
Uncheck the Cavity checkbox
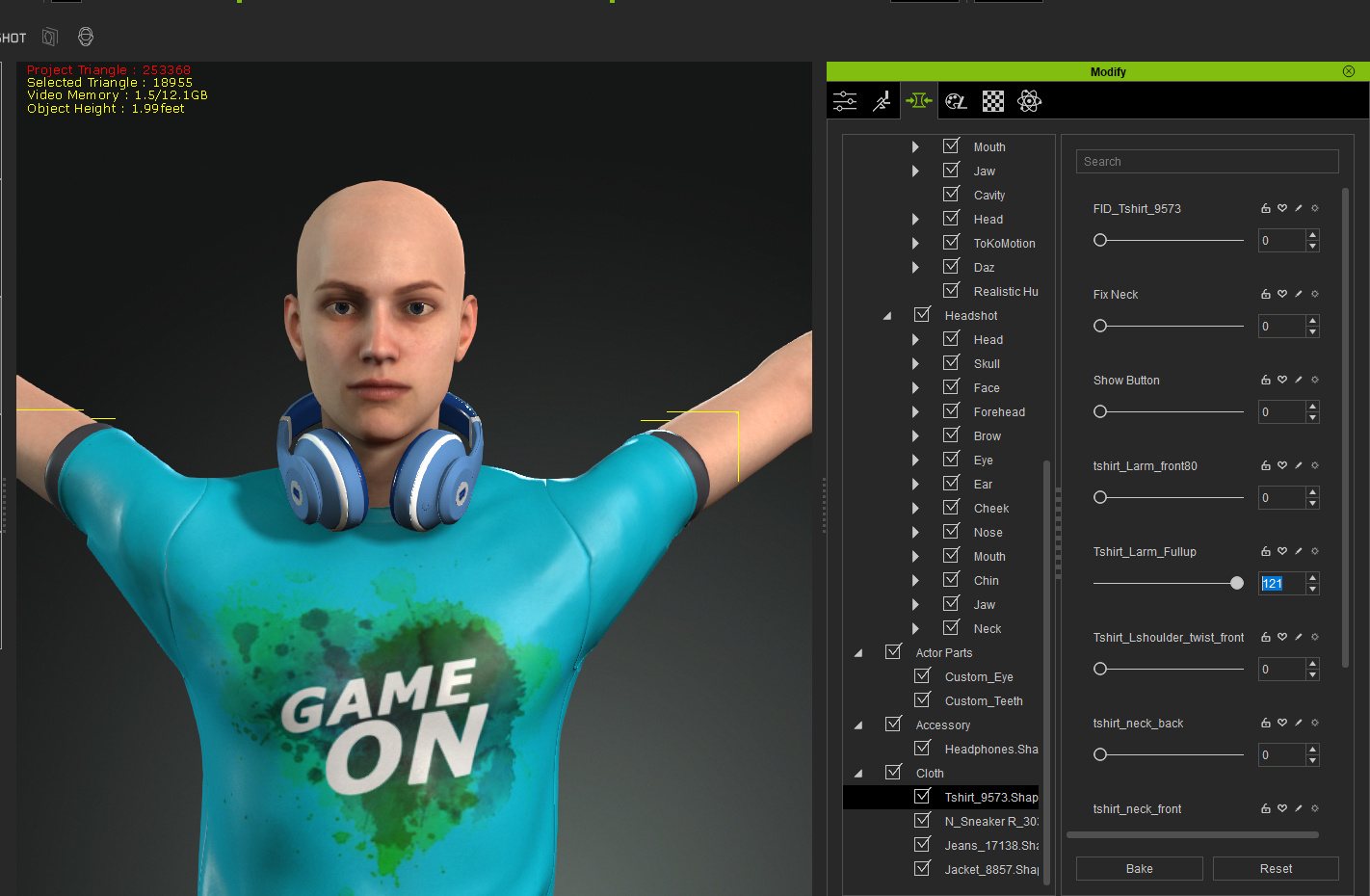coord(951,194)
